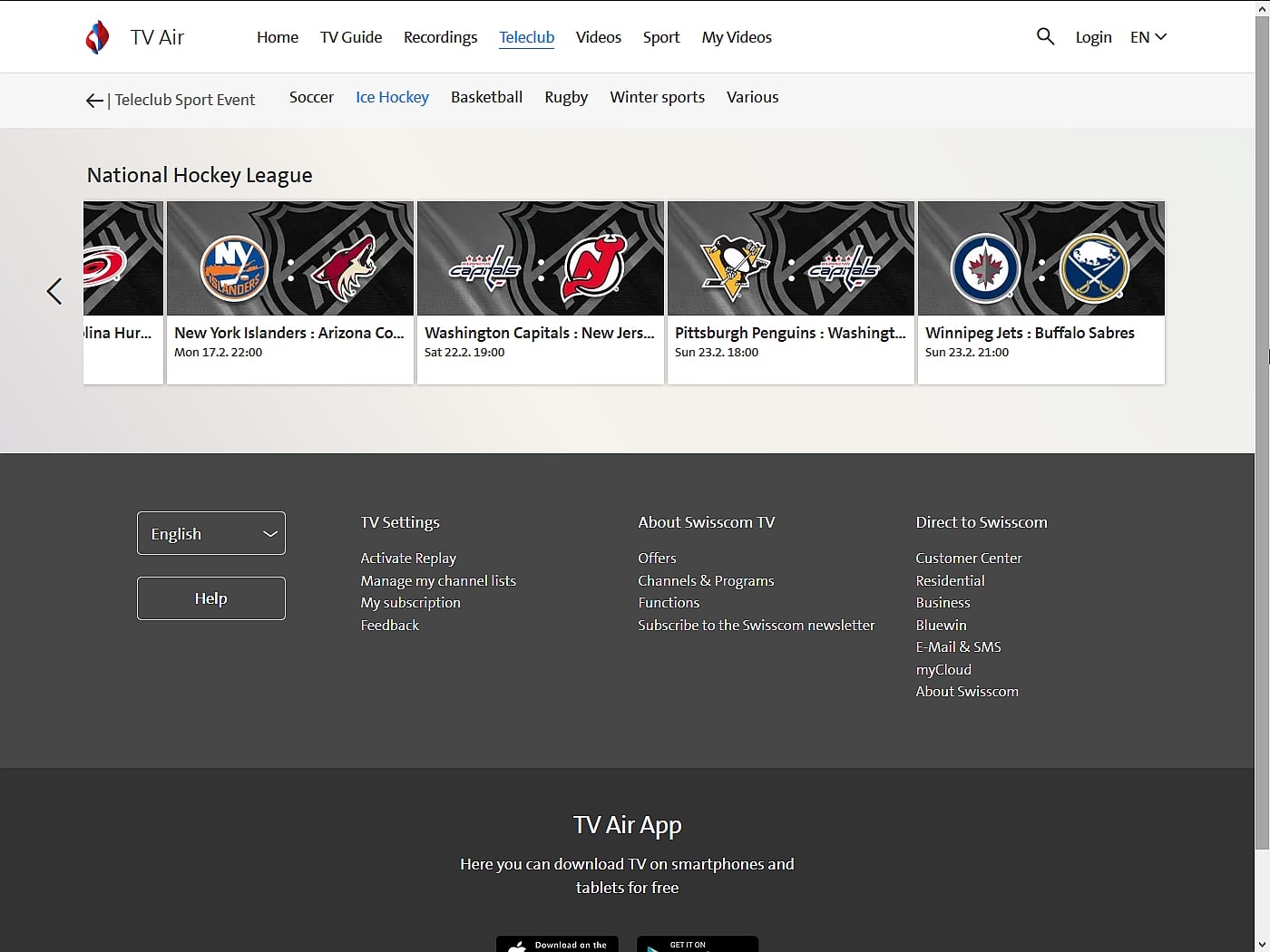Open the myCloud link
The image size is (1270, 952).
pyautogui.click(x=943, y=669)
